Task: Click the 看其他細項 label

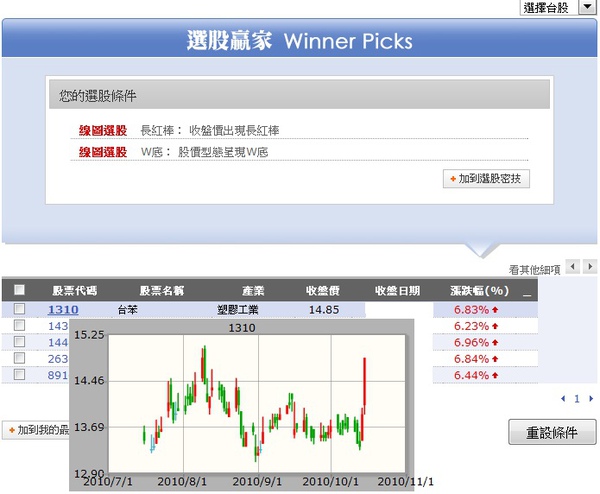Action: coord(535,270)
